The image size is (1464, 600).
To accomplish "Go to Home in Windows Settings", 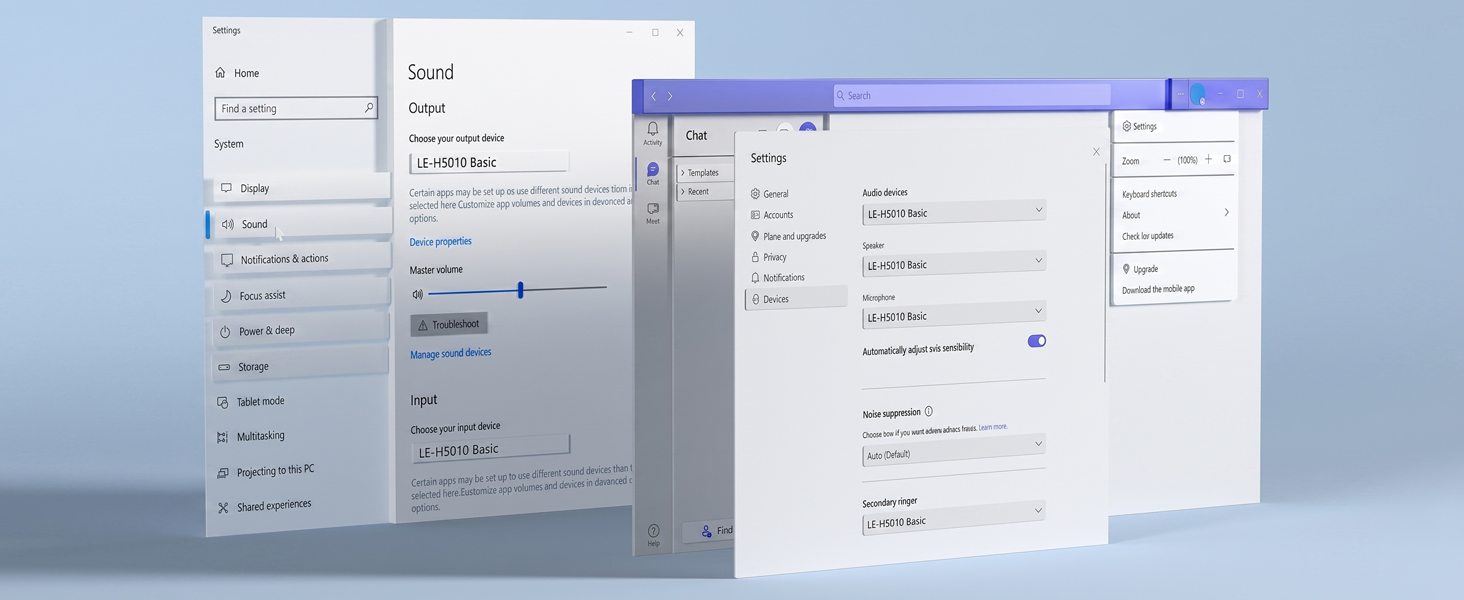I will pyautogui.click(x=238, y=73).
